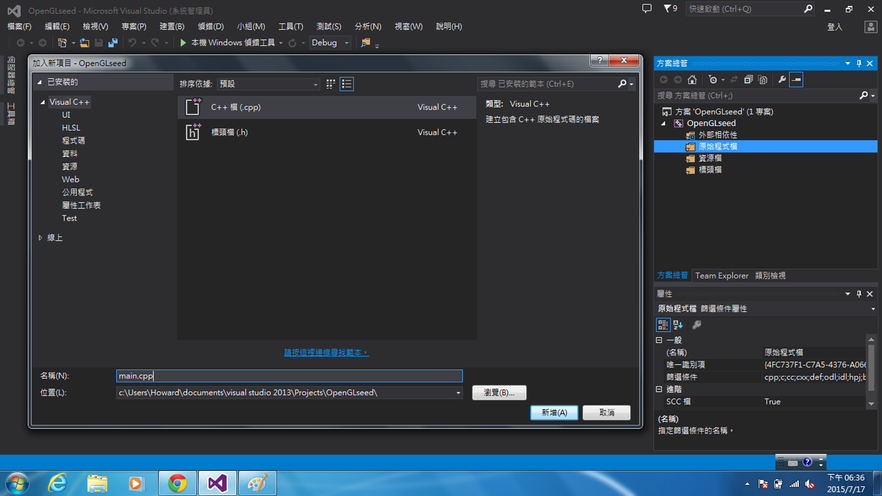Open the 位置 location path dropdown
Viewport: 882px width, 496px height.
pos(458,393)
